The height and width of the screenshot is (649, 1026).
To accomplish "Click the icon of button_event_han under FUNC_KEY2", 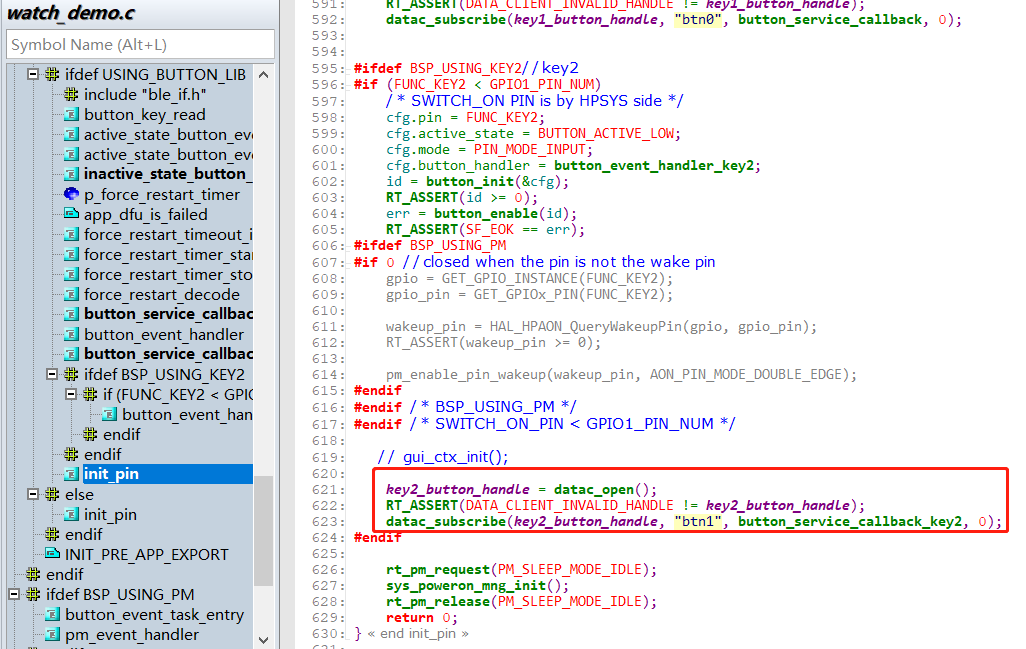I will coord(109,415).
